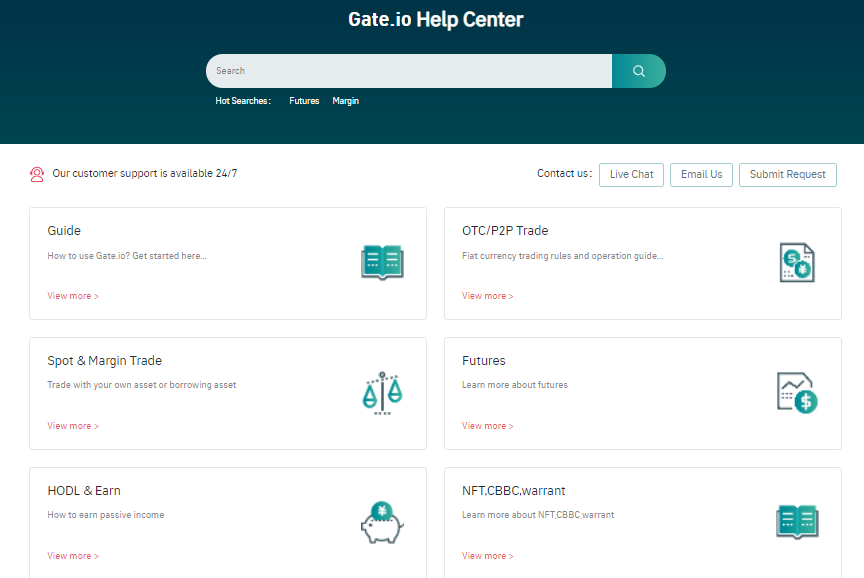Click 'How to earn passive income' description
The image size is (864, 578).
click(106, 515)
